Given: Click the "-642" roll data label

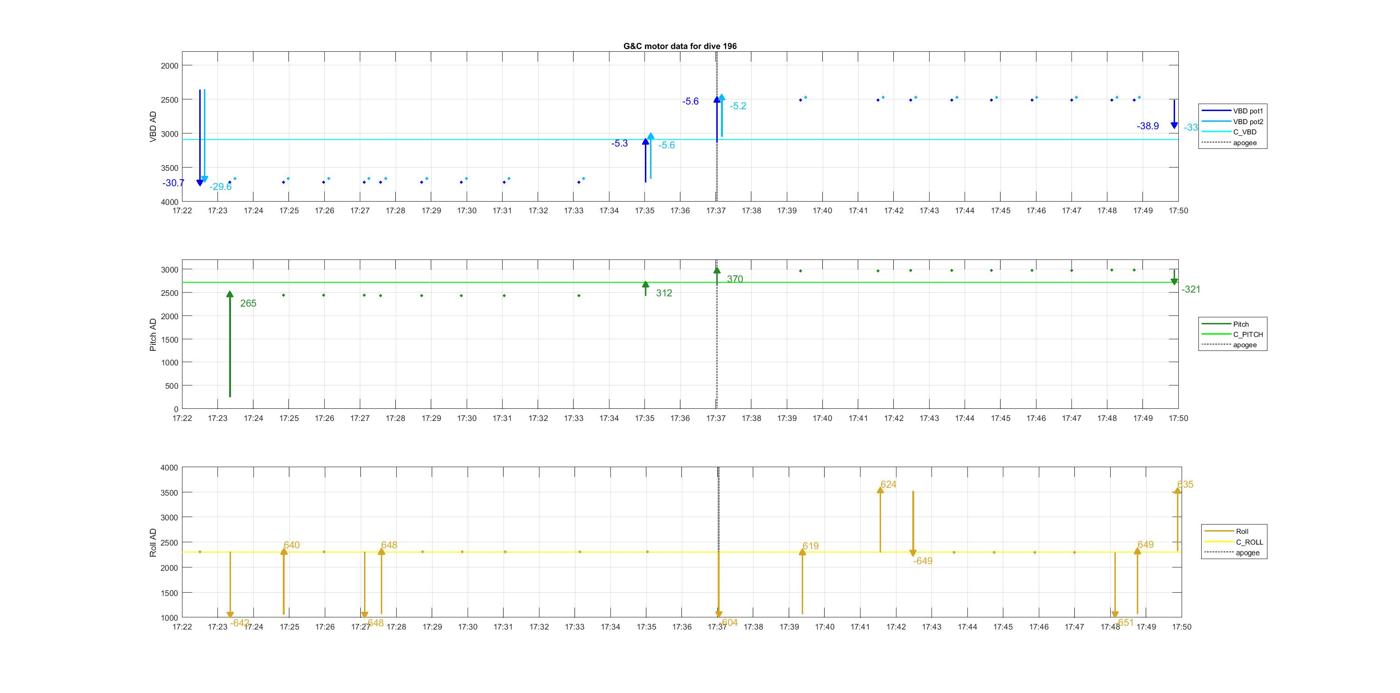Looking at the screenshot, I should (240, 623).
